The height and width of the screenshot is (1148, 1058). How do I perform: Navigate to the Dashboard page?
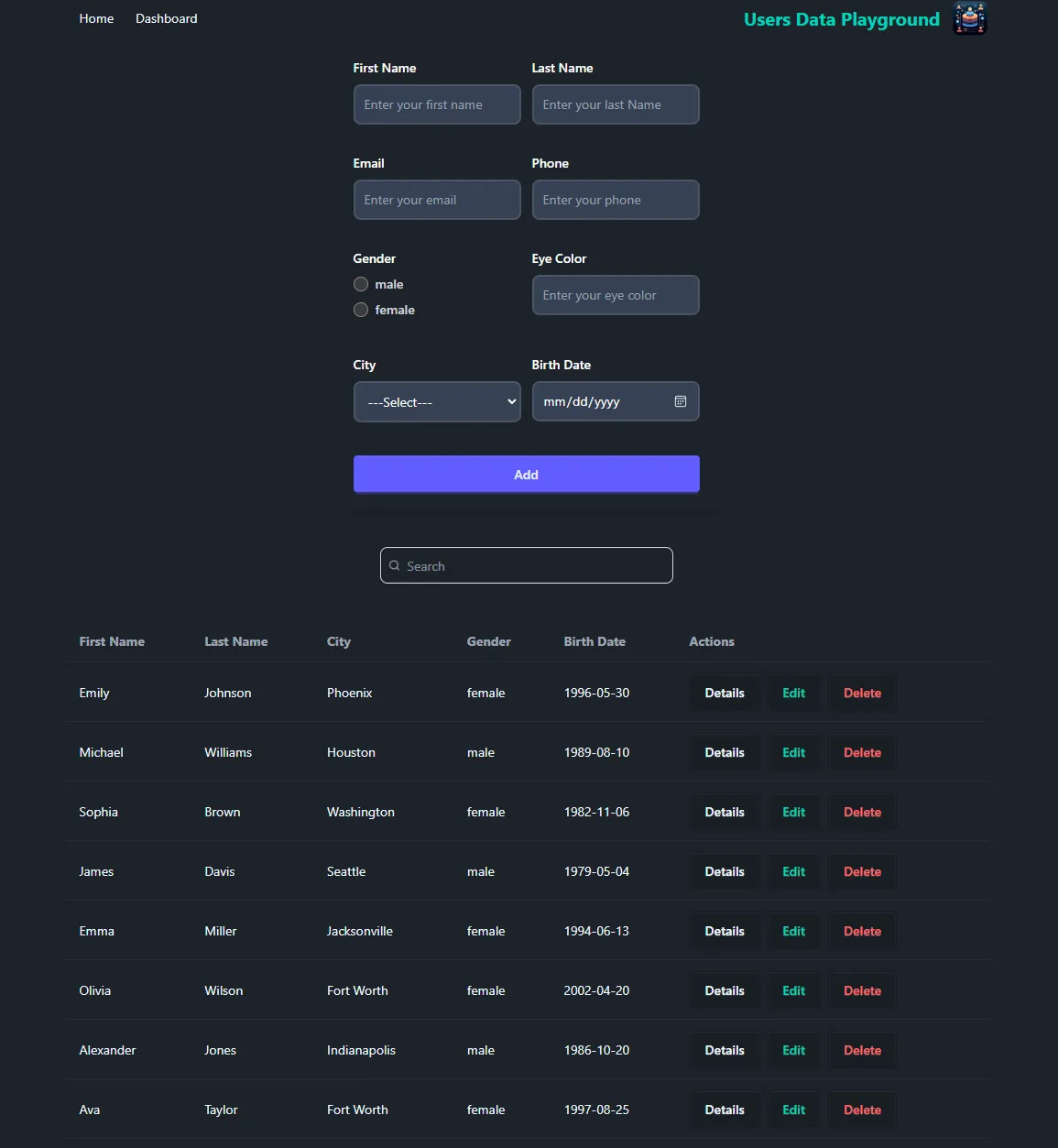(166, 18)
